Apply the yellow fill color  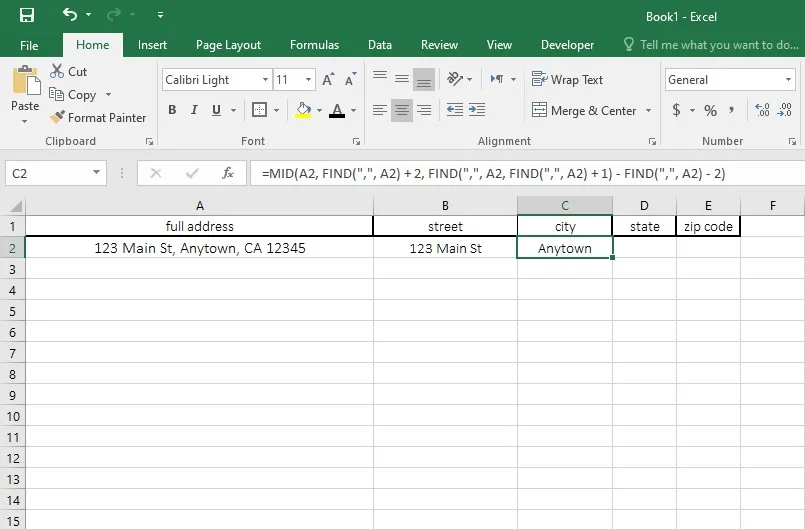[303, 110]
